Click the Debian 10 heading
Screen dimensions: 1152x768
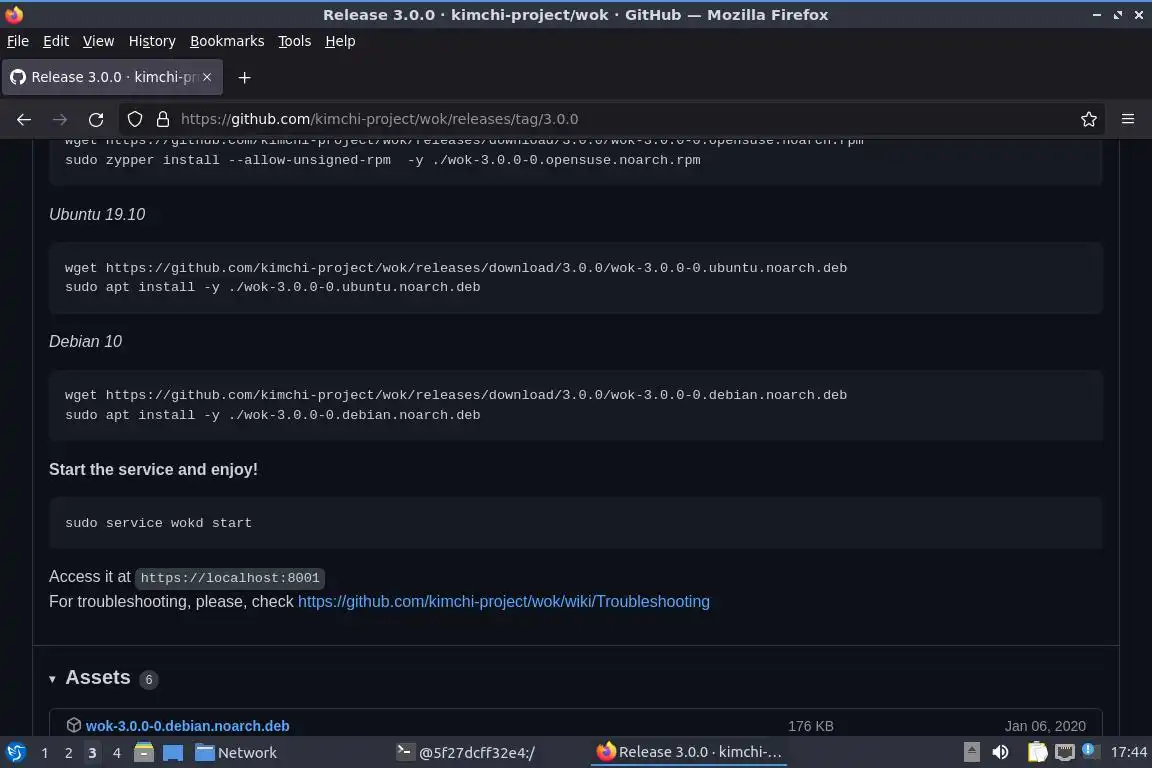85,342
